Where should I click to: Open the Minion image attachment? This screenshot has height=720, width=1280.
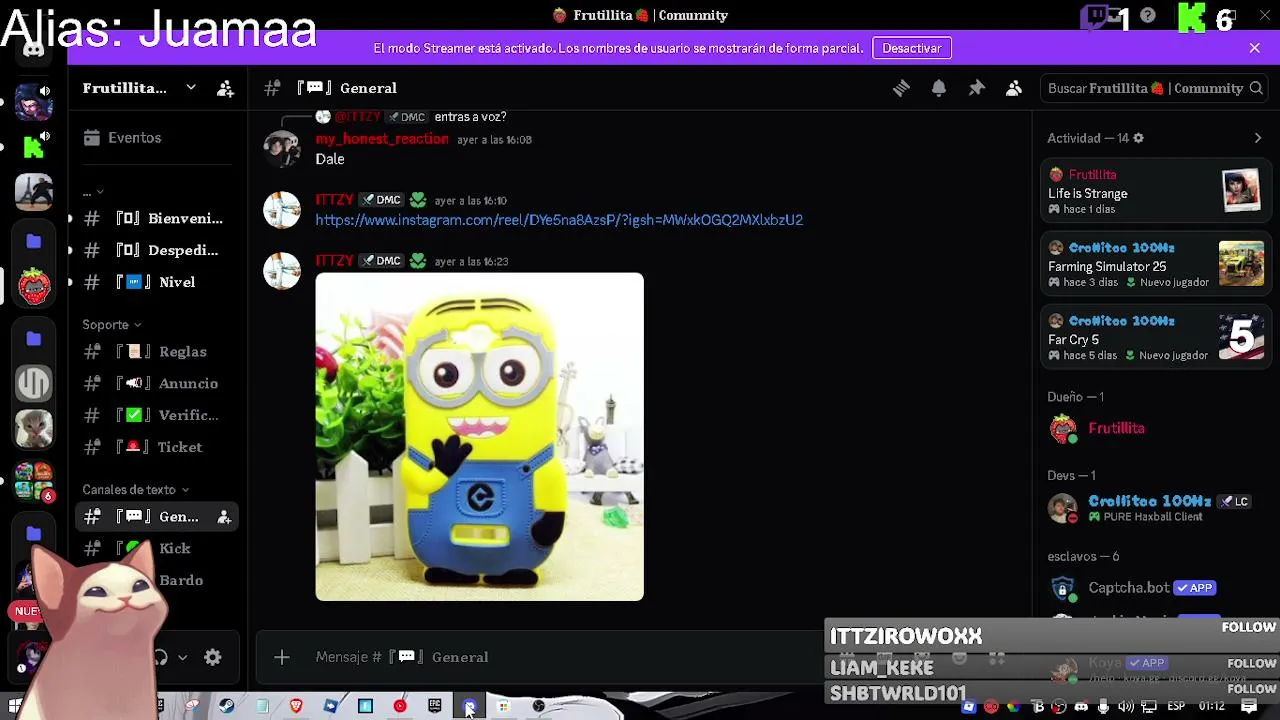[x=479, y=437]
